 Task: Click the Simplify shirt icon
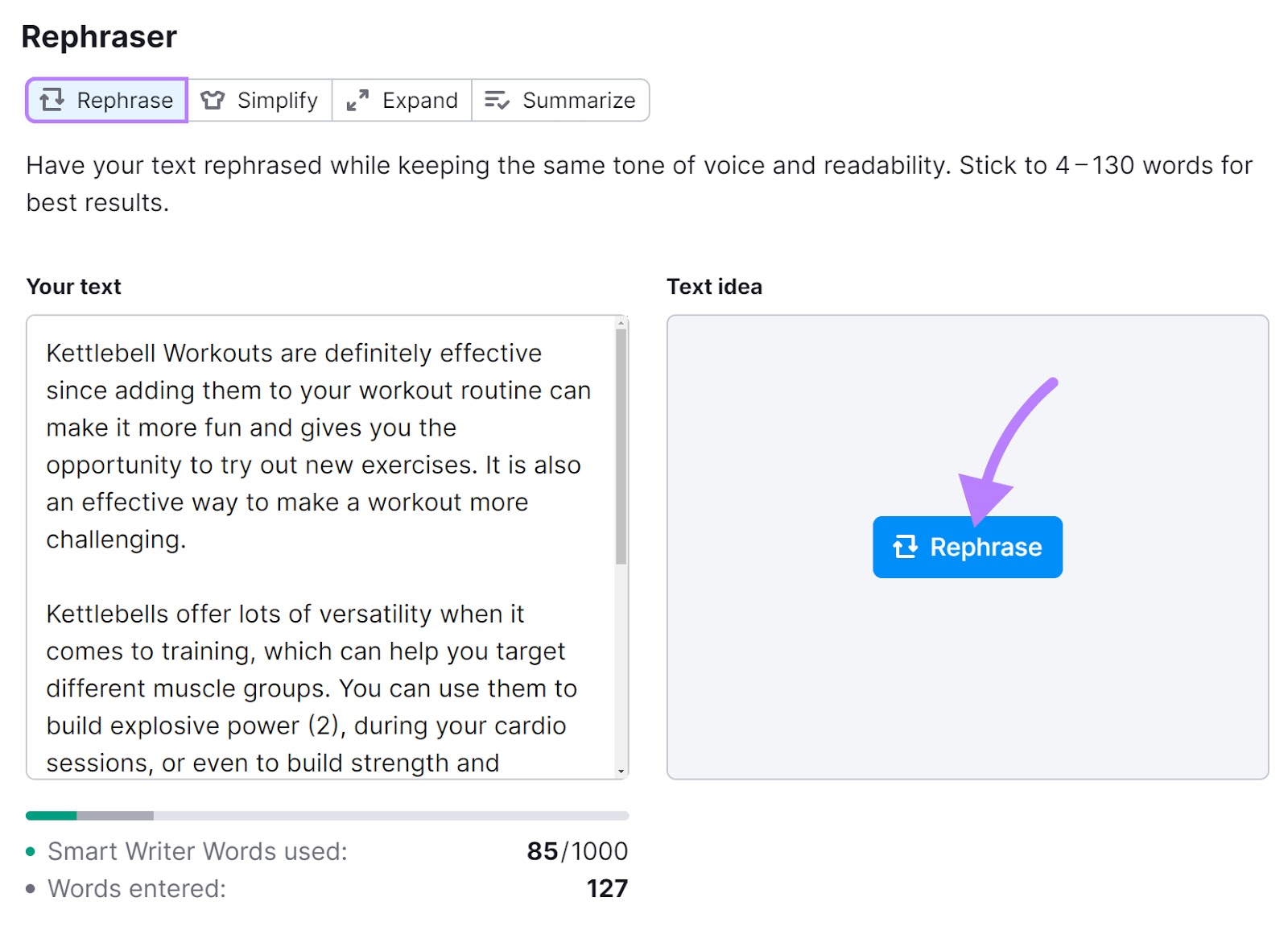(212, 100)
